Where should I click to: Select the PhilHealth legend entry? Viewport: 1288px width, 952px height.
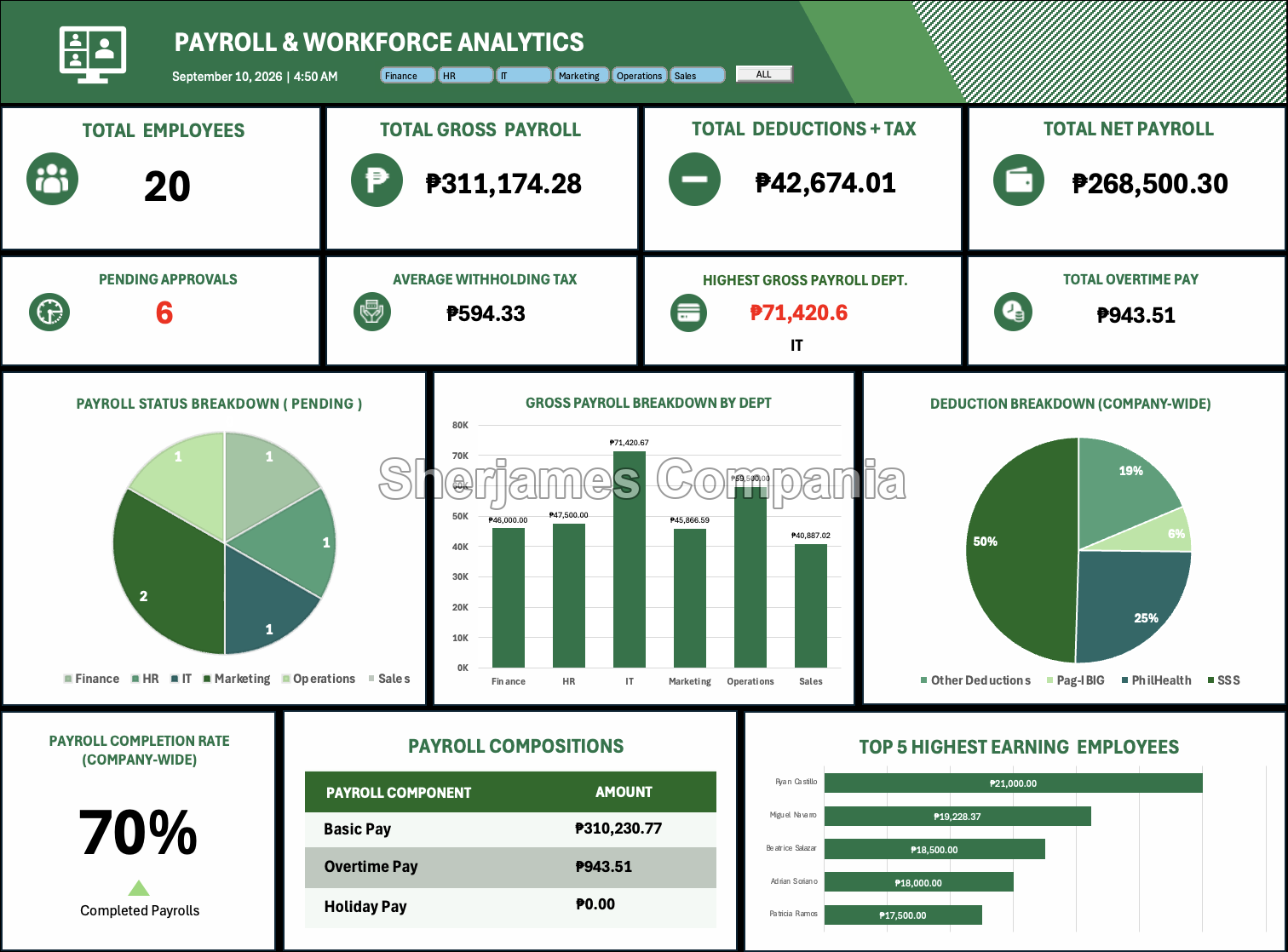pyautogui.click(x=1156, y=680)
